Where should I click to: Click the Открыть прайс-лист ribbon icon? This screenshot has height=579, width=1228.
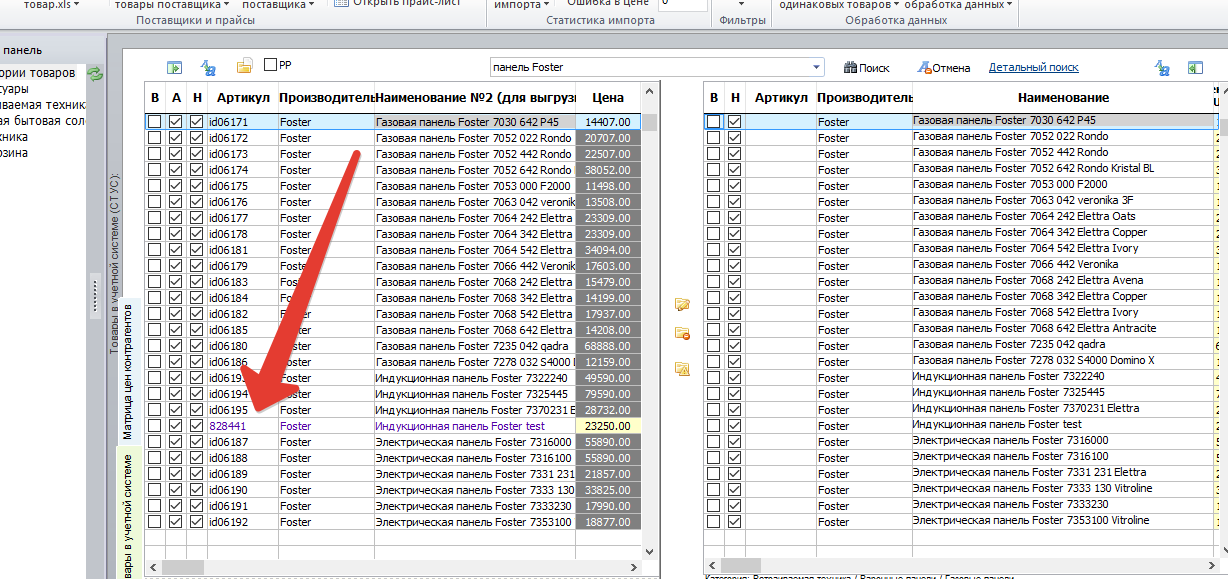[341, 4]
